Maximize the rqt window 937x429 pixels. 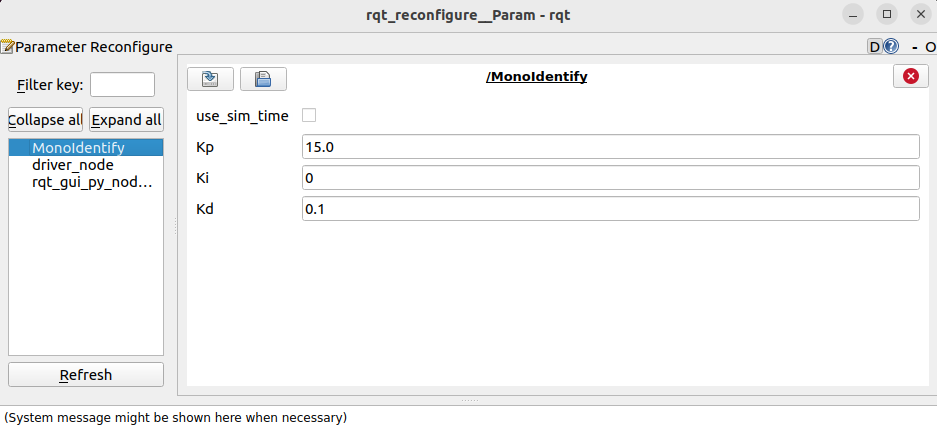(887, 14)
